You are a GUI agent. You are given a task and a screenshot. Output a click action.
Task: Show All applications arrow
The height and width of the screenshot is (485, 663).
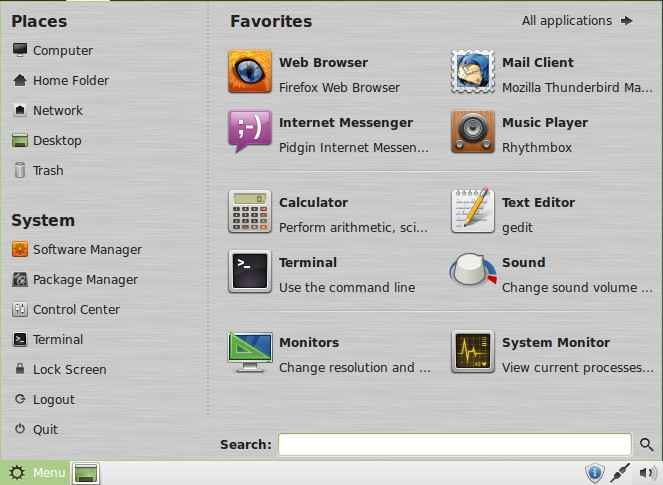(x=626, y=21)
